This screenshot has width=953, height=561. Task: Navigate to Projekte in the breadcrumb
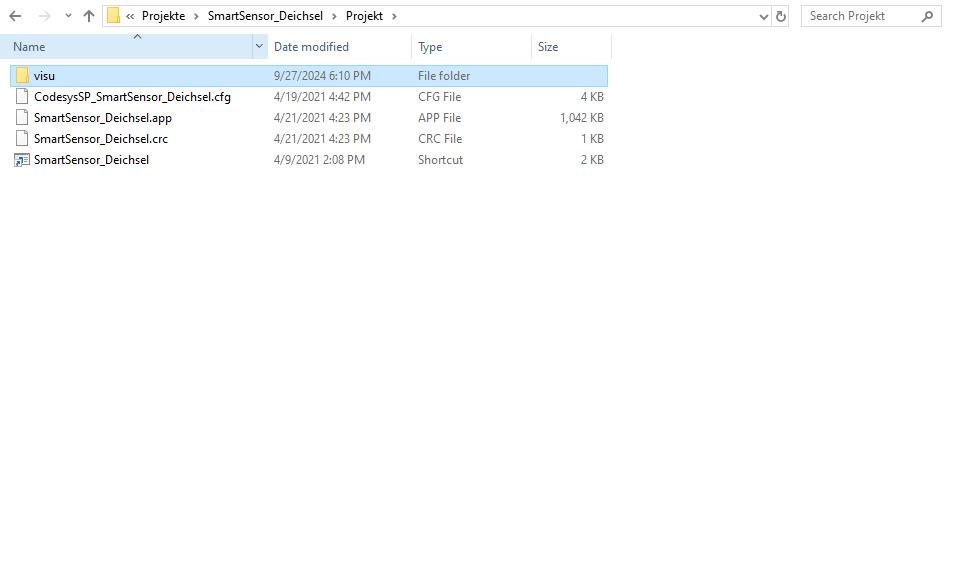pos(163,16)
